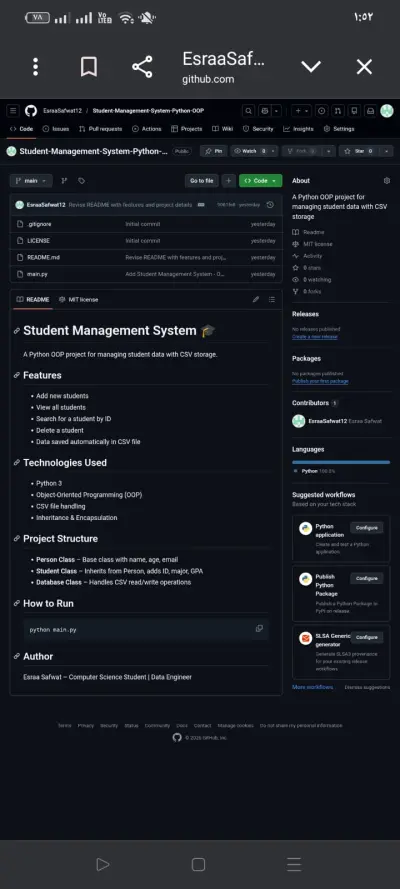Image resolution: width=400 pixels, height=889 pixels.
Task: View branches via the branch icon
Action: coord(64,181)
